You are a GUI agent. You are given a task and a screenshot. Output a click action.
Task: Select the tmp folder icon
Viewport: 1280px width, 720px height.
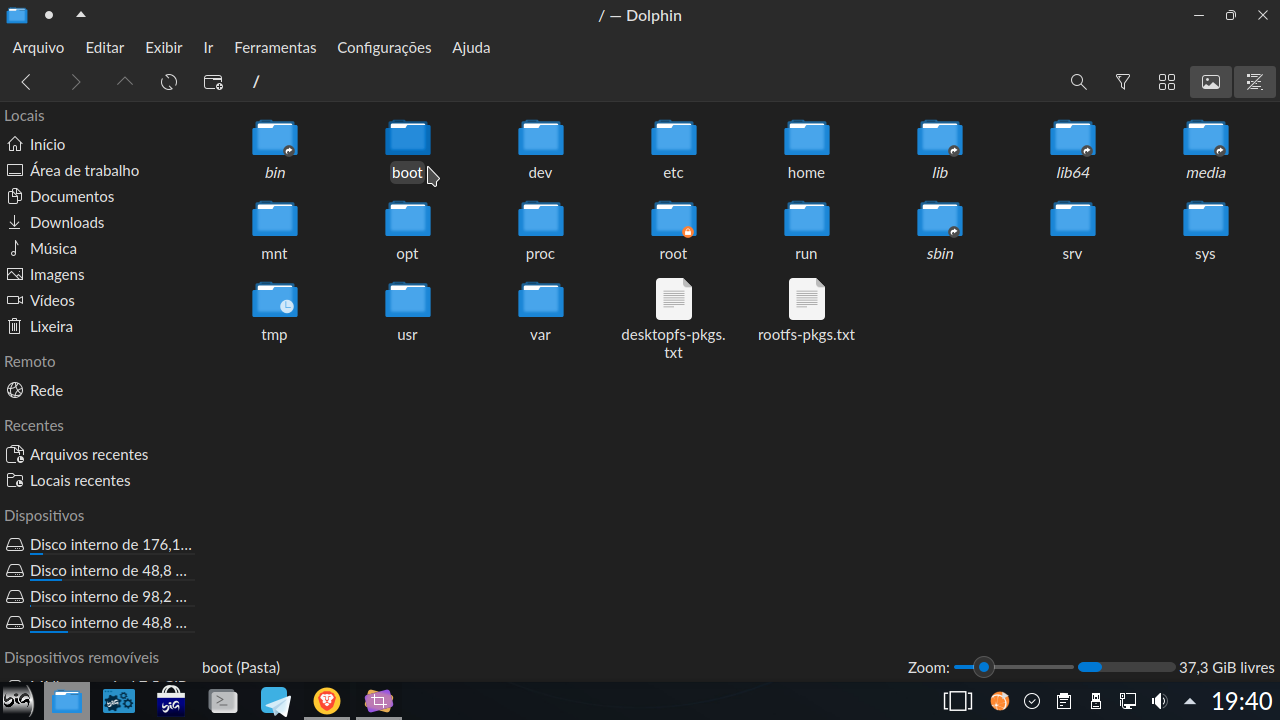click(x=275, y=300)
